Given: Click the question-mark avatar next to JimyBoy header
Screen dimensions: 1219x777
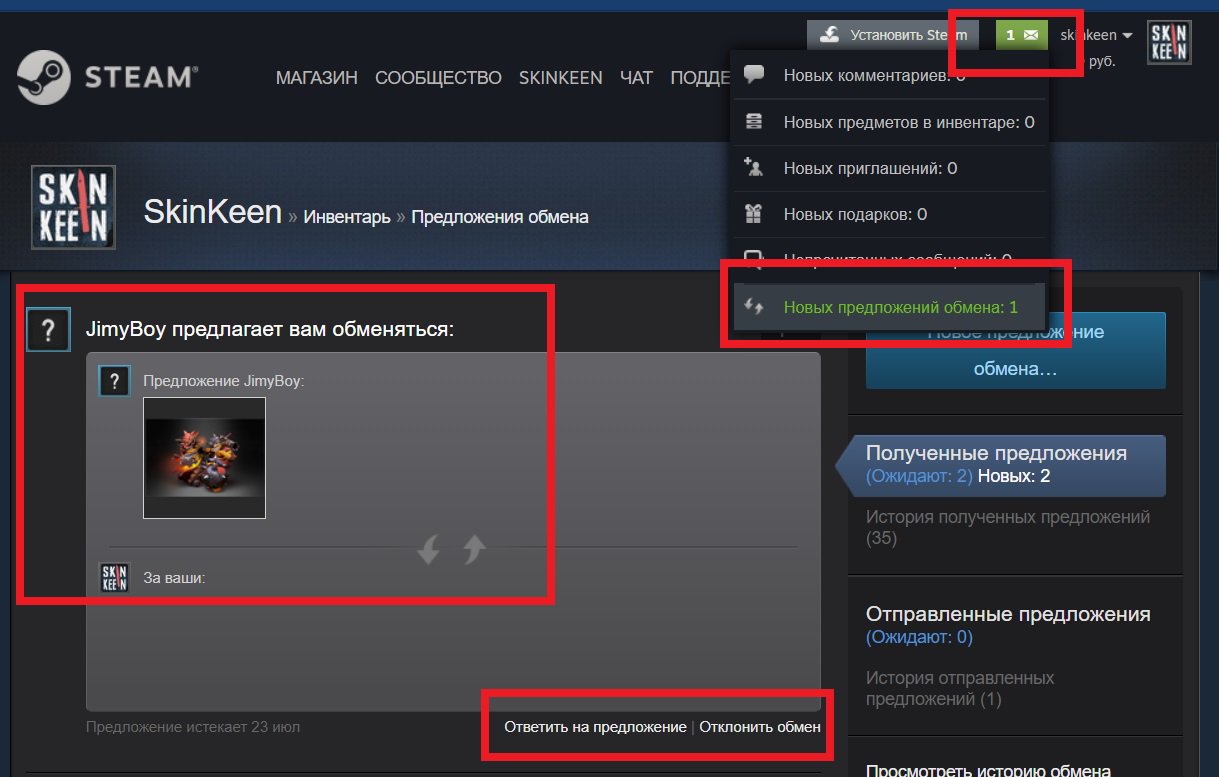Looking at the screenshot, I should point(48,330).
